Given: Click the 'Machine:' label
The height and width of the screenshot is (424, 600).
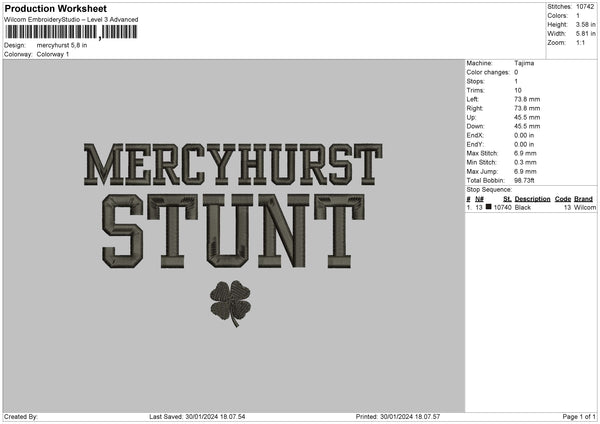Looking at the screenshot, I should 479,63.
